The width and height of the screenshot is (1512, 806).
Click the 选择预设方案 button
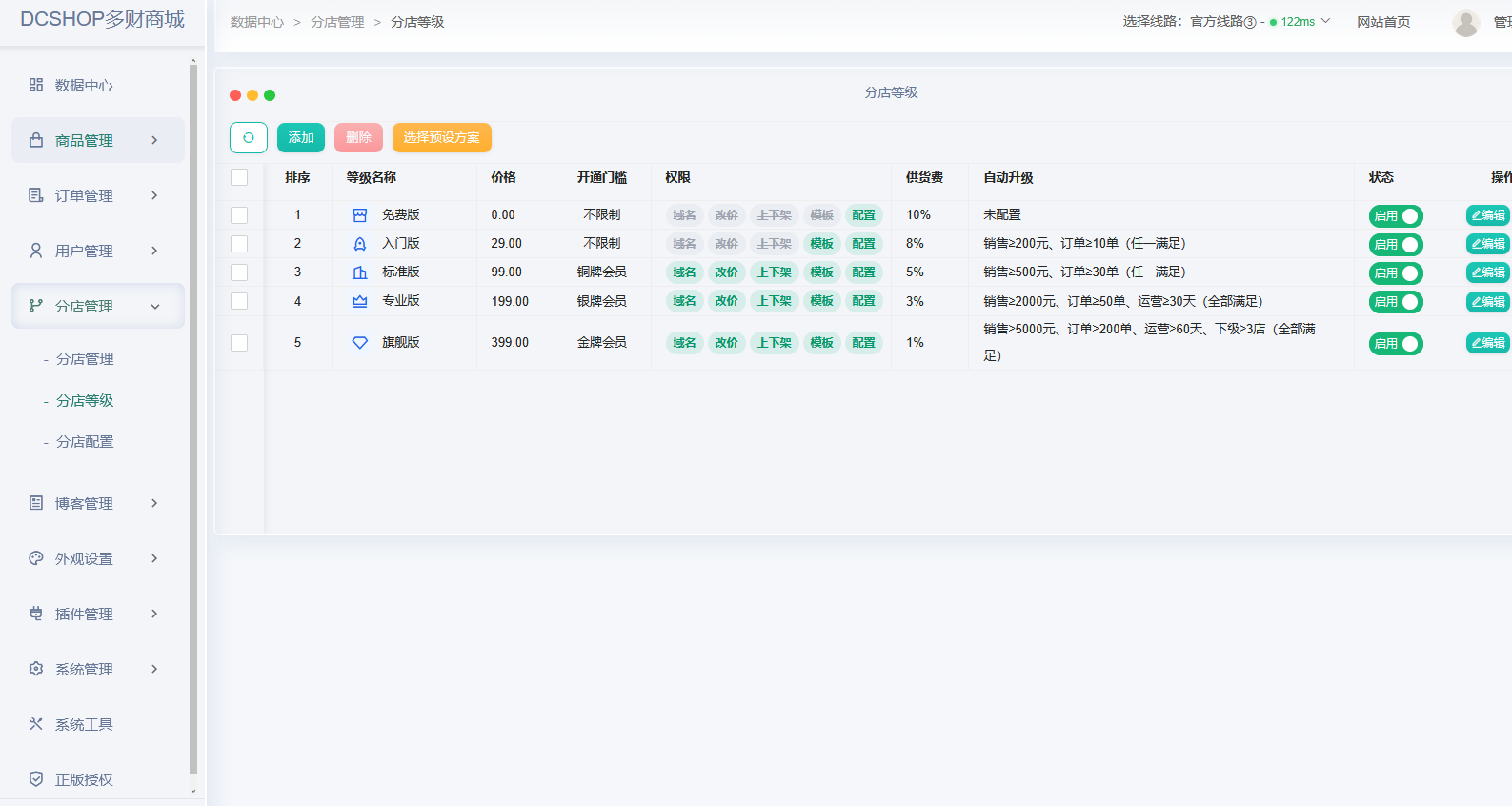(x=441, y=138)
